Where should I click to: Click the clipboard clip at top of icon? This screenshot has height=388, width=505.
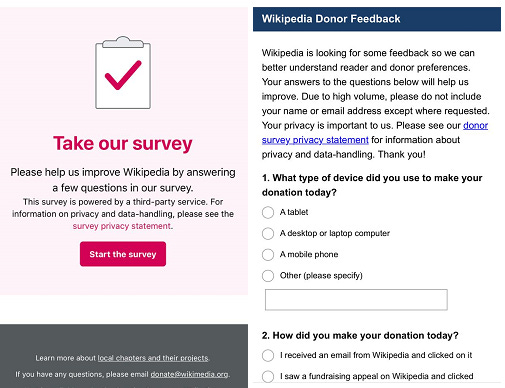[123, 42]
